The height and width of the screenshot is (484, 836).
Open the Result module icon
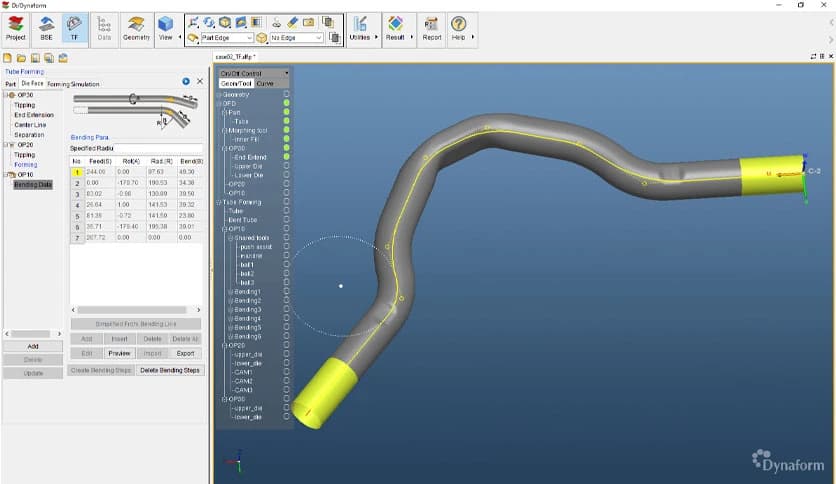pos(395,27)
